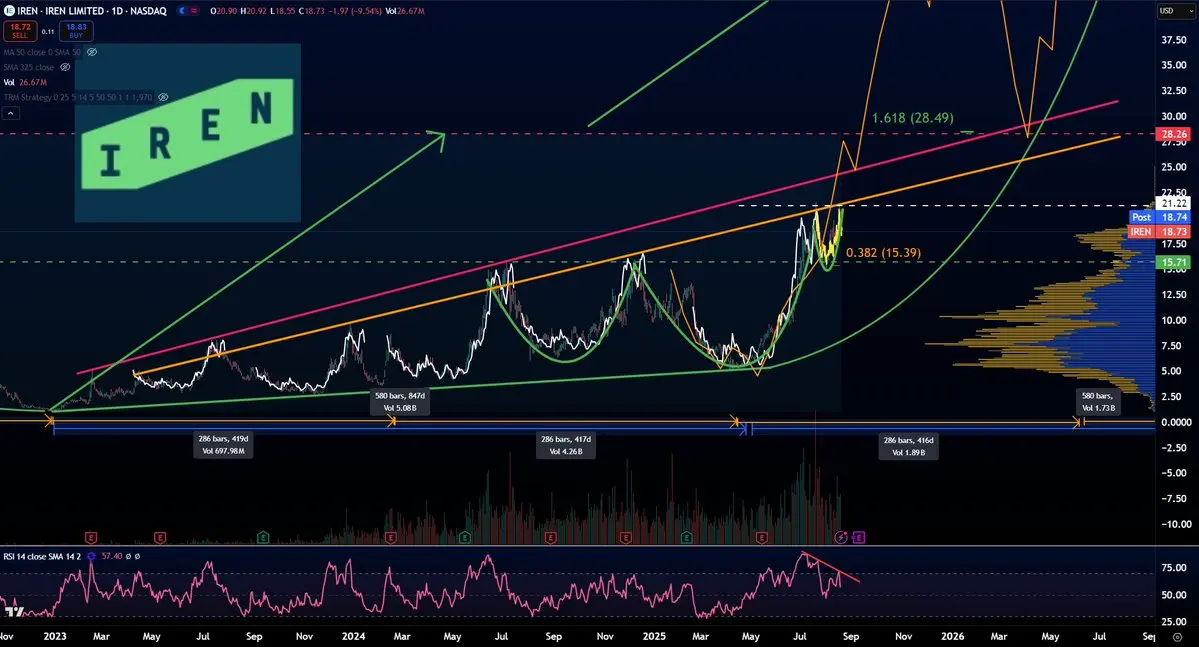Click the late-2024 red earnings marker

click(x=625, y=538)
